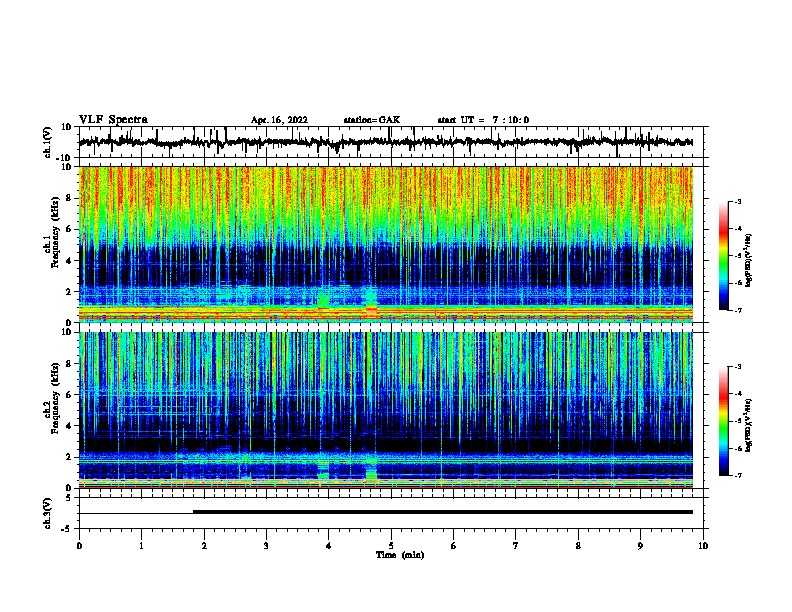
Task: Click the "Time (min)" axis label
Action: click(400, 555)
